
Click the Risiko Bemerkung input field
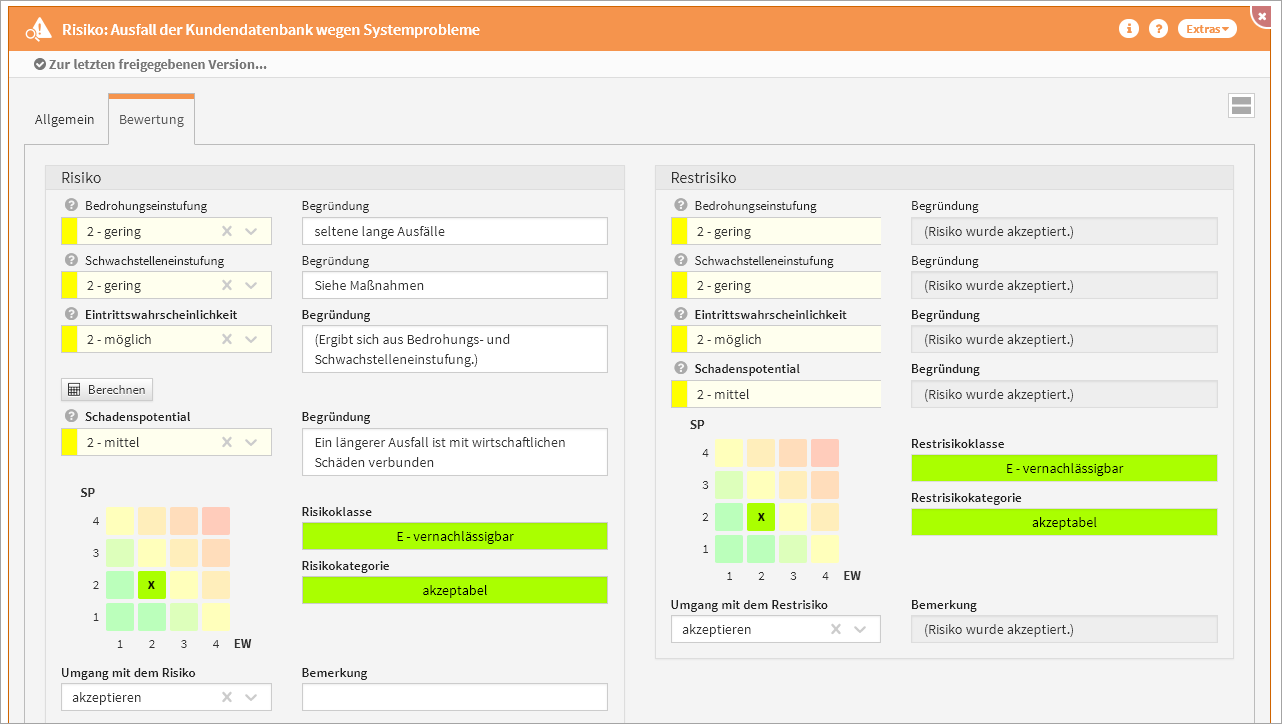pos(454,697)
